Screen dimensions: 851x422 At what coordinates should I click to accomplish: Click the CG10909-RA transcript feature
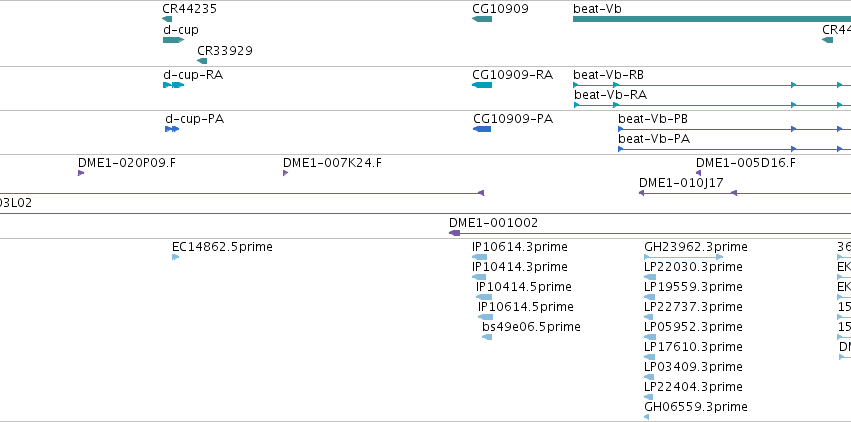click(x=482, y=85)
